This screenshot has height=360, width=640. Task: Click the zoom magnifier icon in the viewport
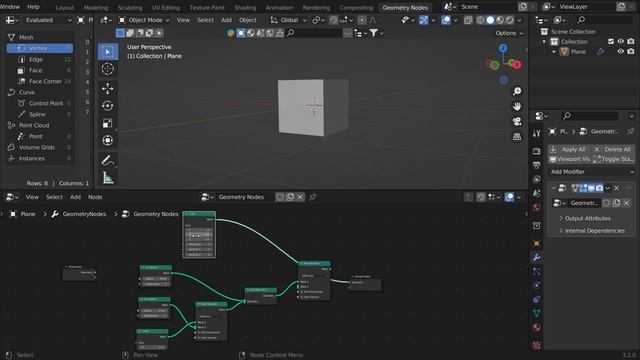(517, 91)
